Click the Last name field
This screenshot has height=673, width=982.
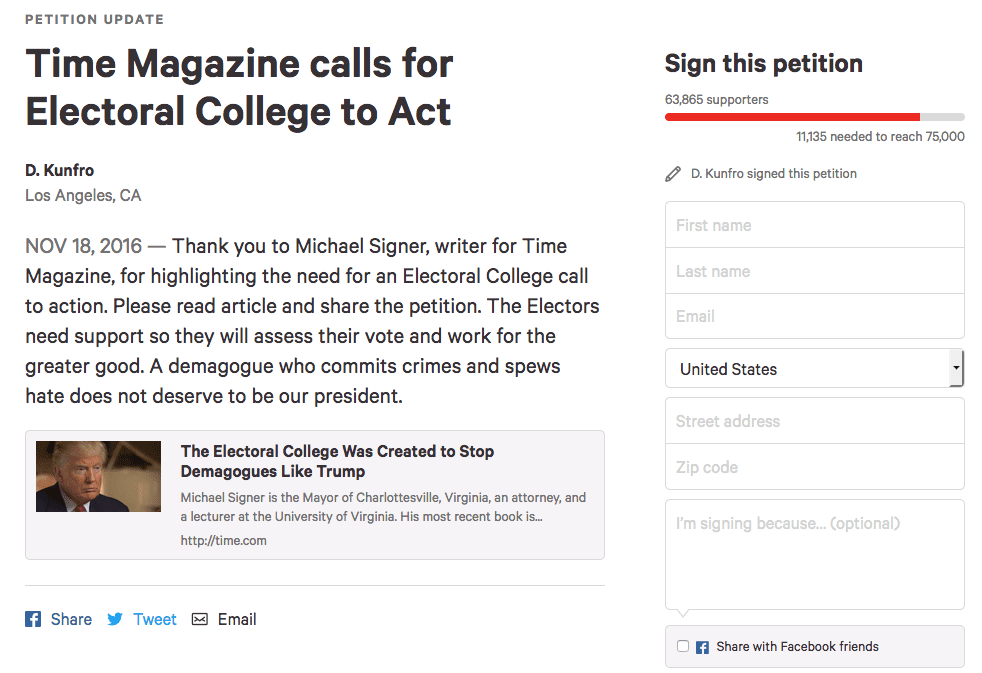point(814,271)
